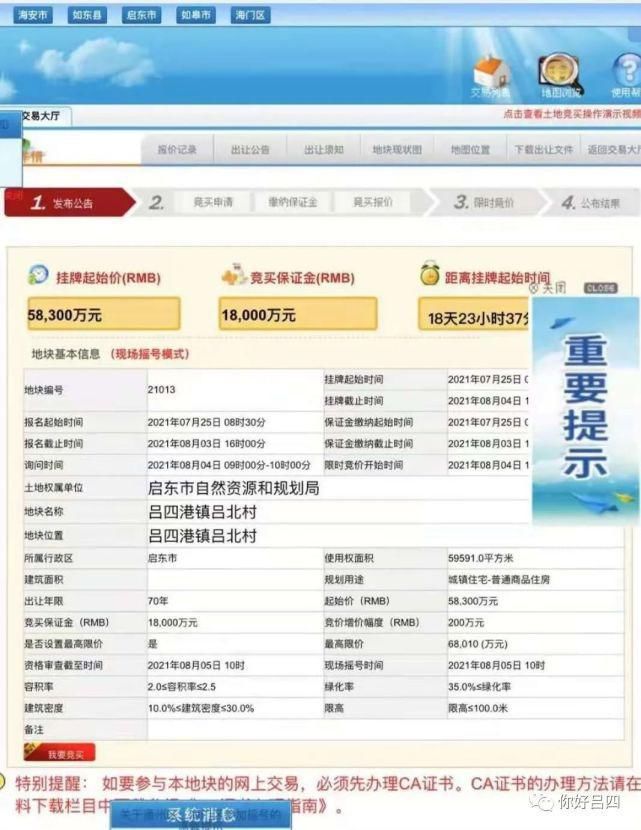
Task: Select the 海安市 region tab
Action: tap(33, 15)
